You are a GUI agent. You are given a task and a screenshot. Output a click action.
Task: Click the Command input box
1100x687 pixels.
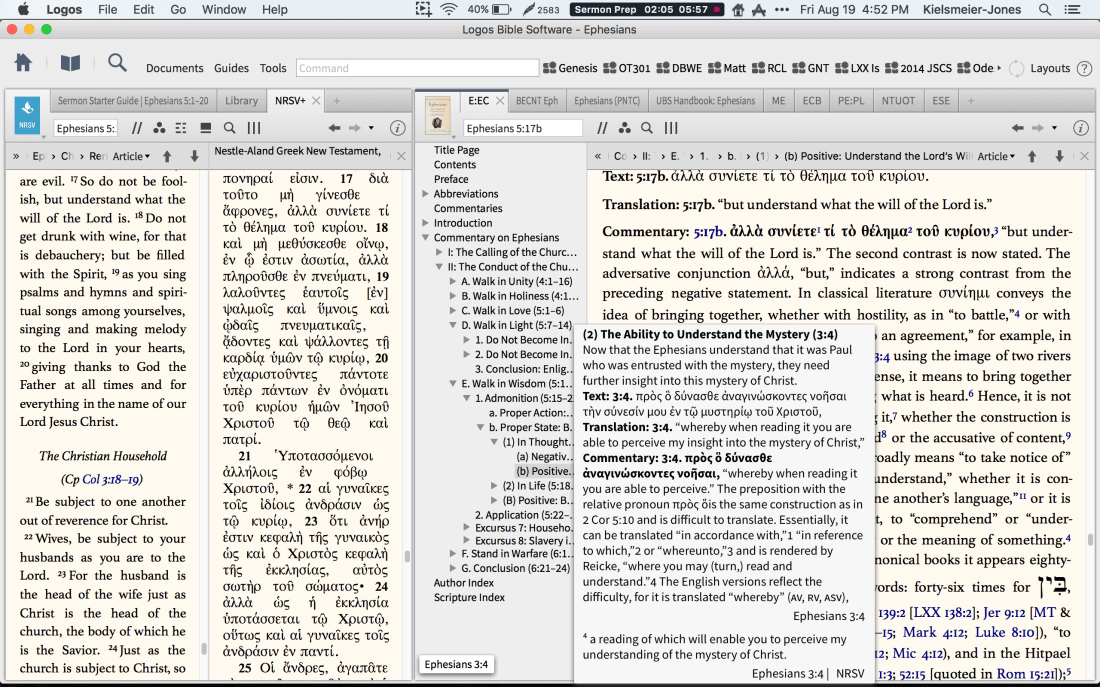(x=417, y=68)
